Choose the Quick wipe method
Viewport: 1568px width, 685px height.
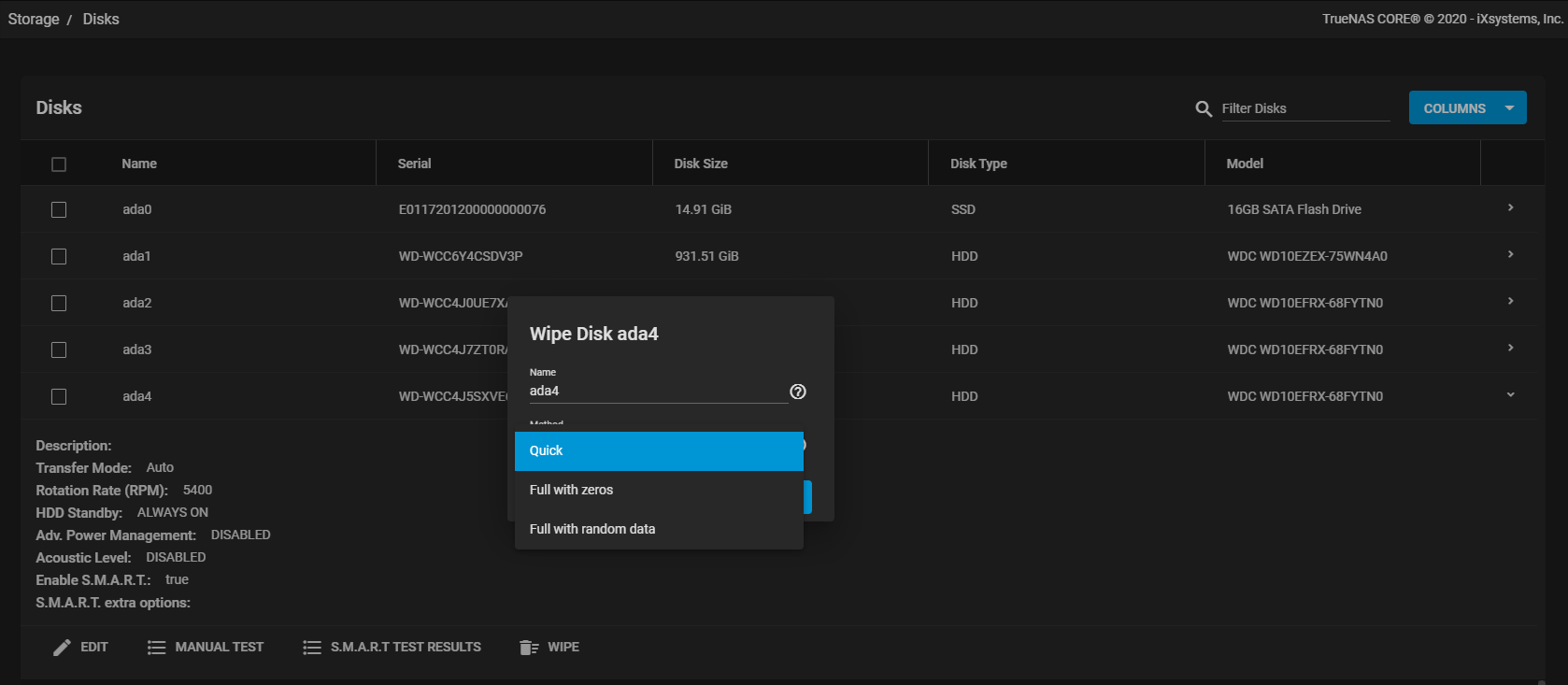click(658, 451)
